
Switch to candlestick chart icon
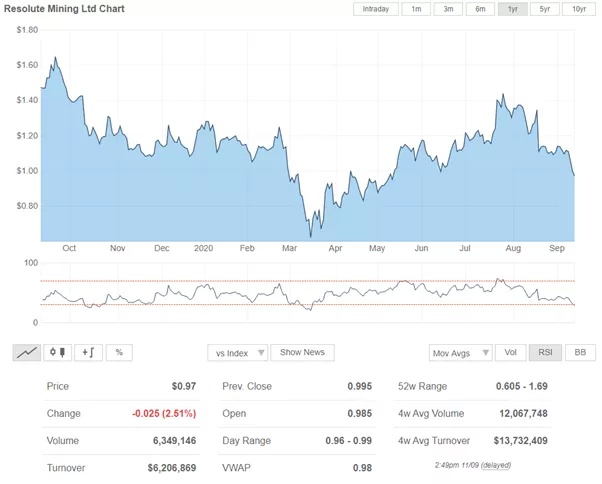58,352
